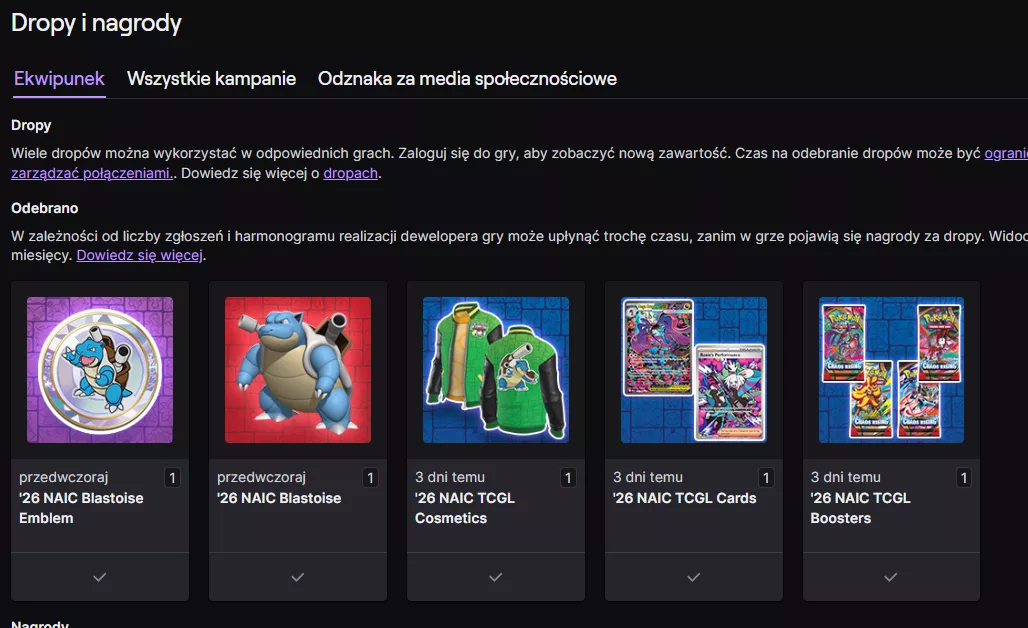Switch to Wszystkie kampanie tab

point(211,79)
